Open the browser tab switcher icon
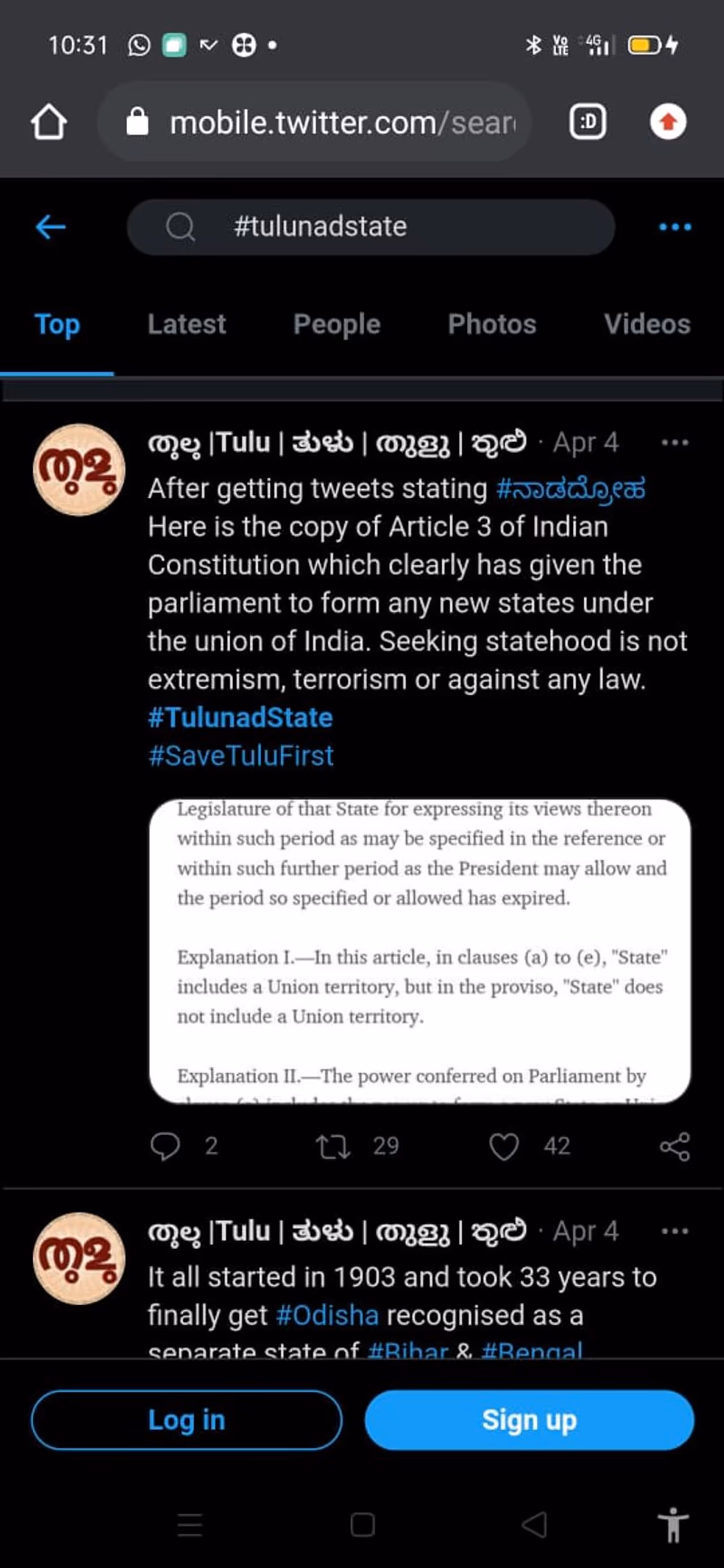724x1568 pixels. tap(588, 122)
